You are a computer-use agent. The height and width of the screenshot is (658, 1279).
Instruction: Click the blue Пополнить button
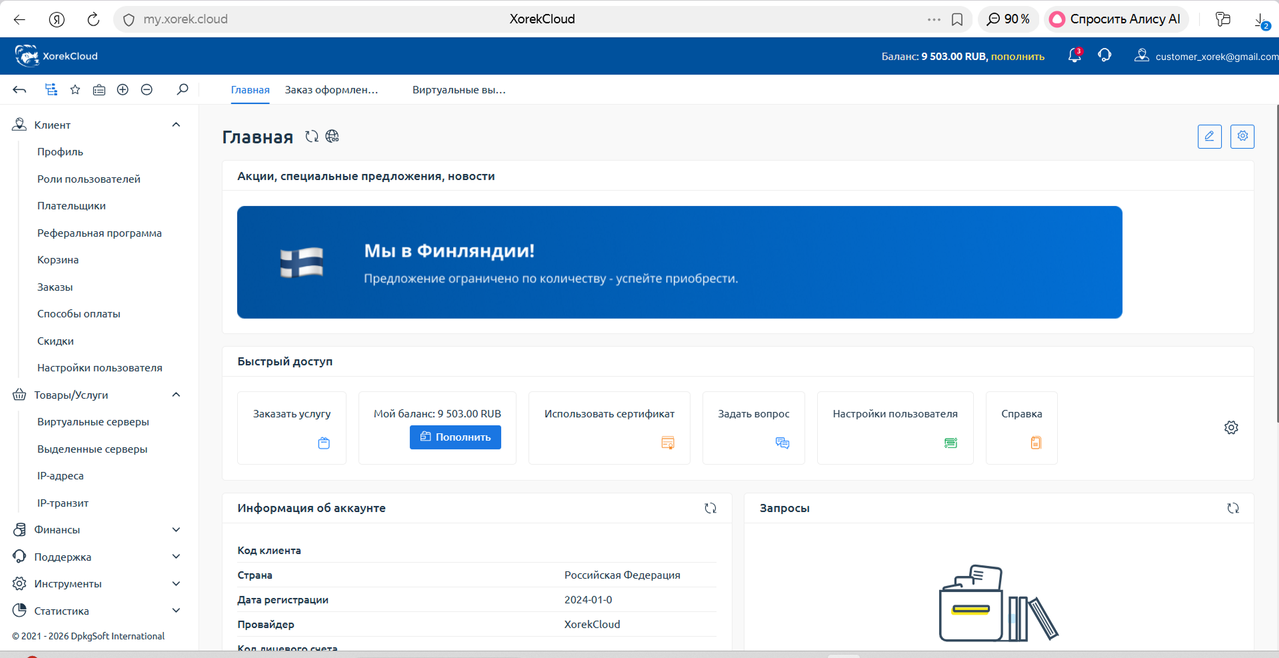455,437
